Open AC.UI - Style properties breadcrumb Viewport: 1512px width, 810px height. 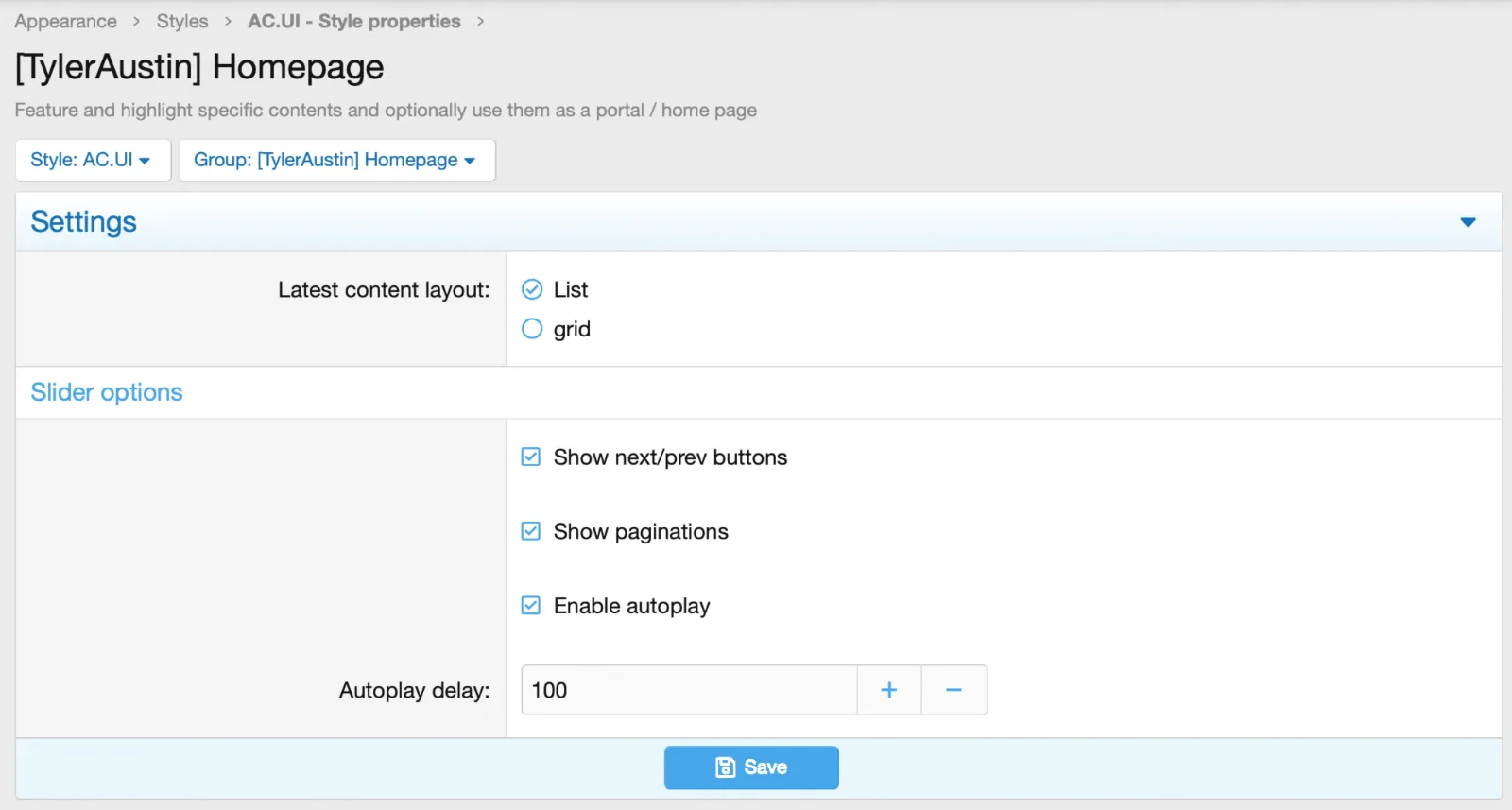tap(353, 21)
